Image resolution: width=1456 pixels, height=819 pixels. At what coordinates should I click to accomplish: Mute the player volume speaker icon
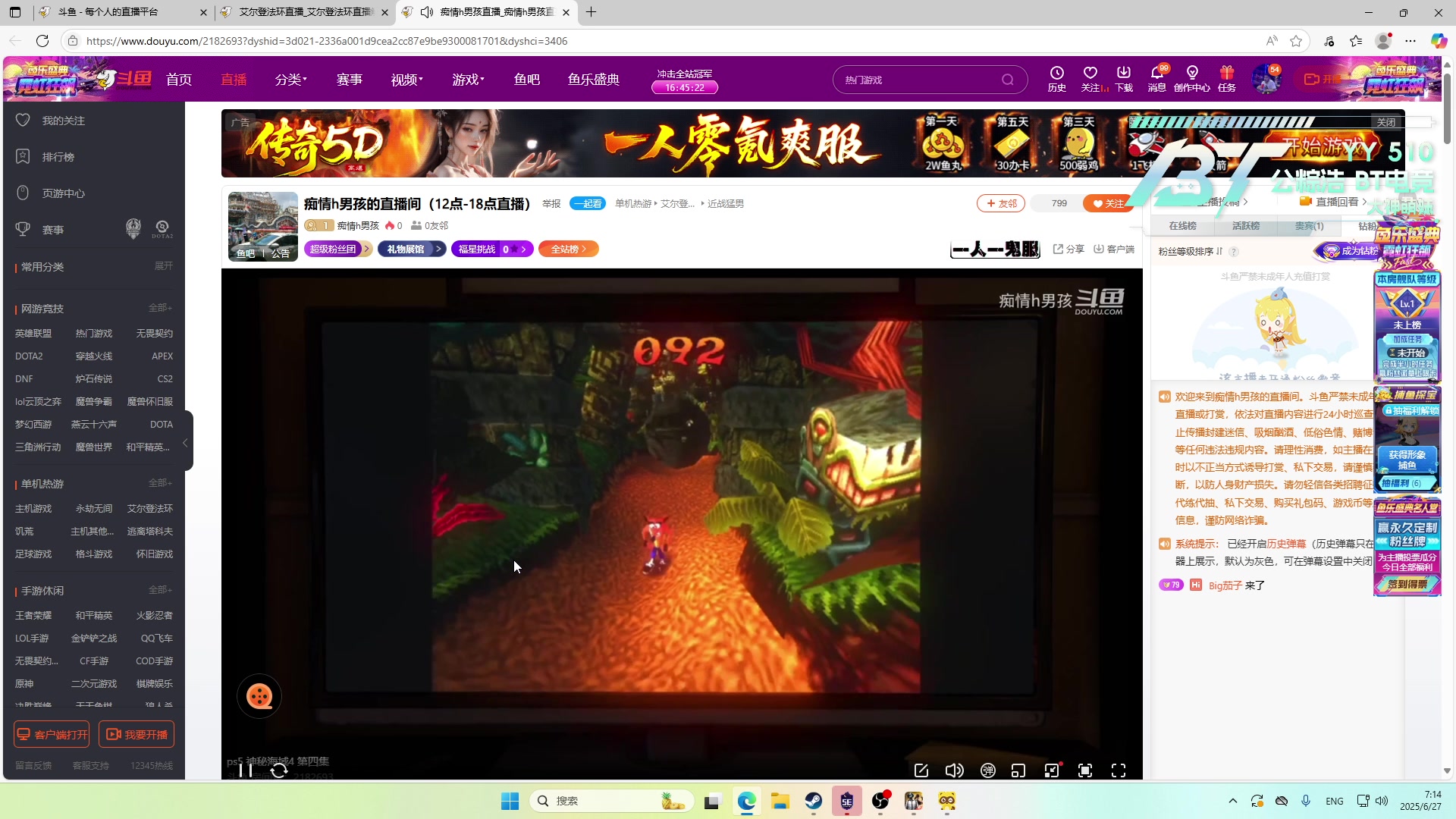(955, 770)
